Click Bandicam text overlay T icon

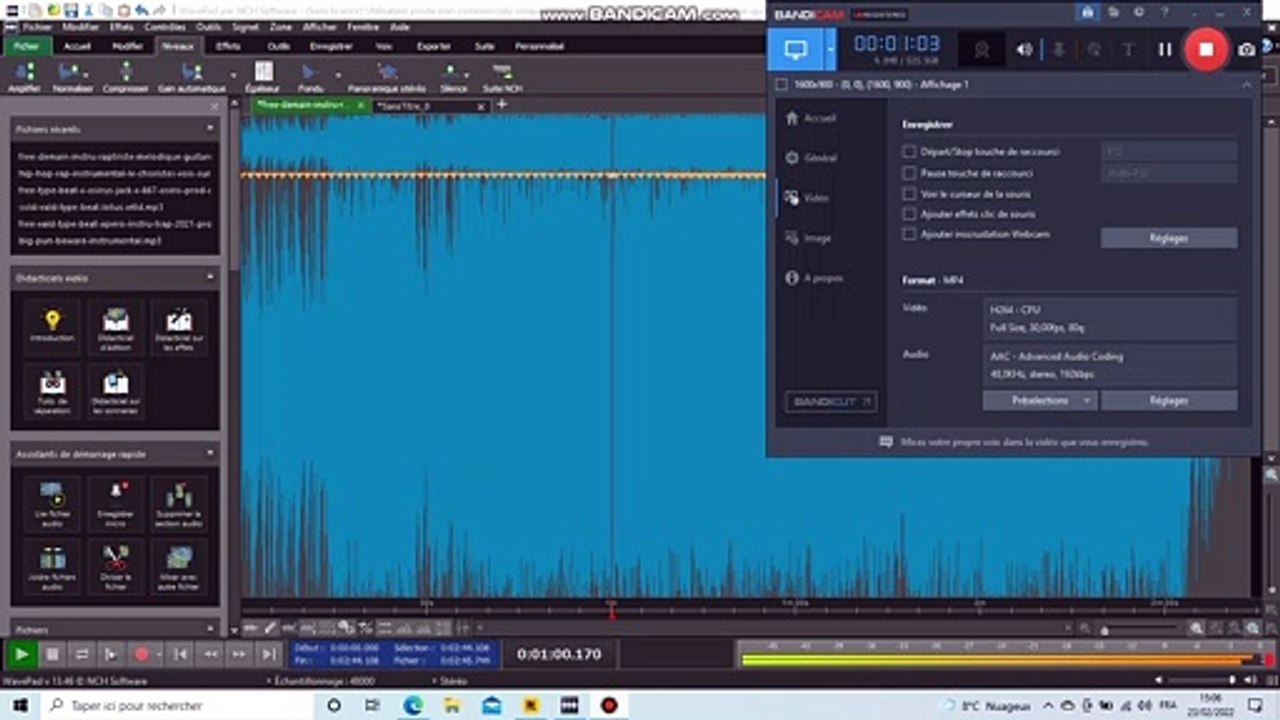click(x=1127, y=49)
